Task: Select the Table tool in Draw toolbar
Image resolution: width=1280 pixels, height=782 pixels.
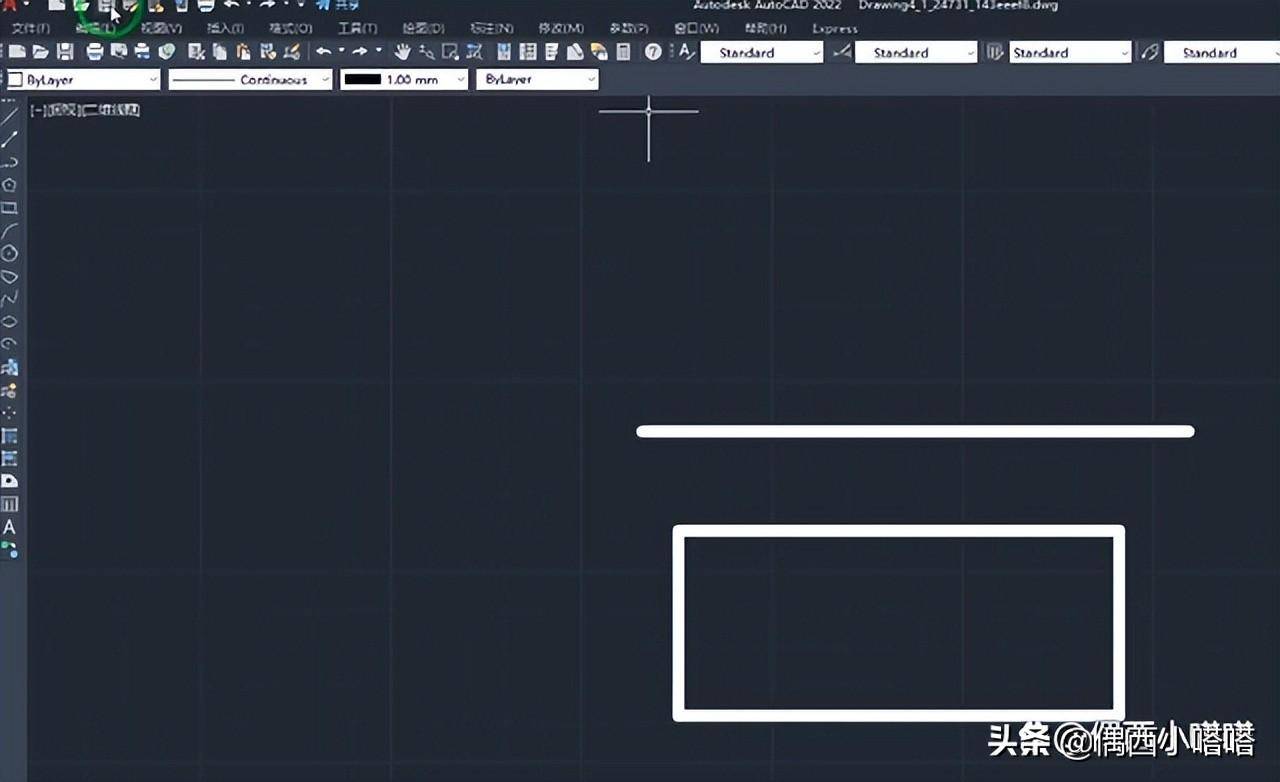Action: tap(10, 504)
